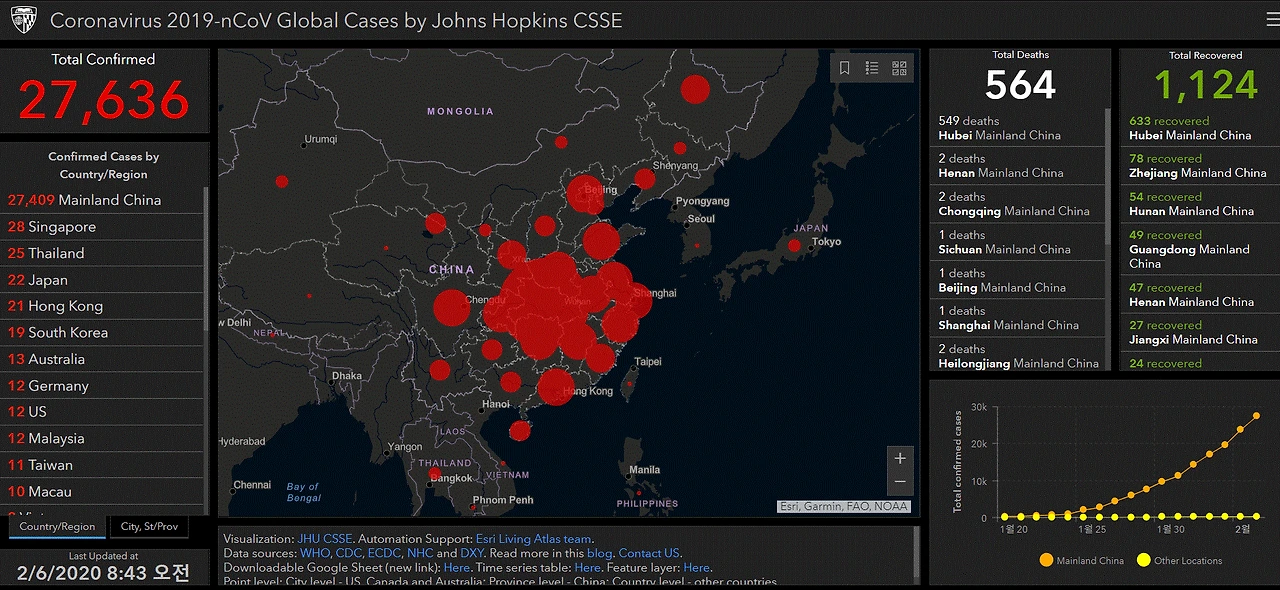Click the Esri, Garmin, FAO, NOAA attribution

tap(844, 506)
